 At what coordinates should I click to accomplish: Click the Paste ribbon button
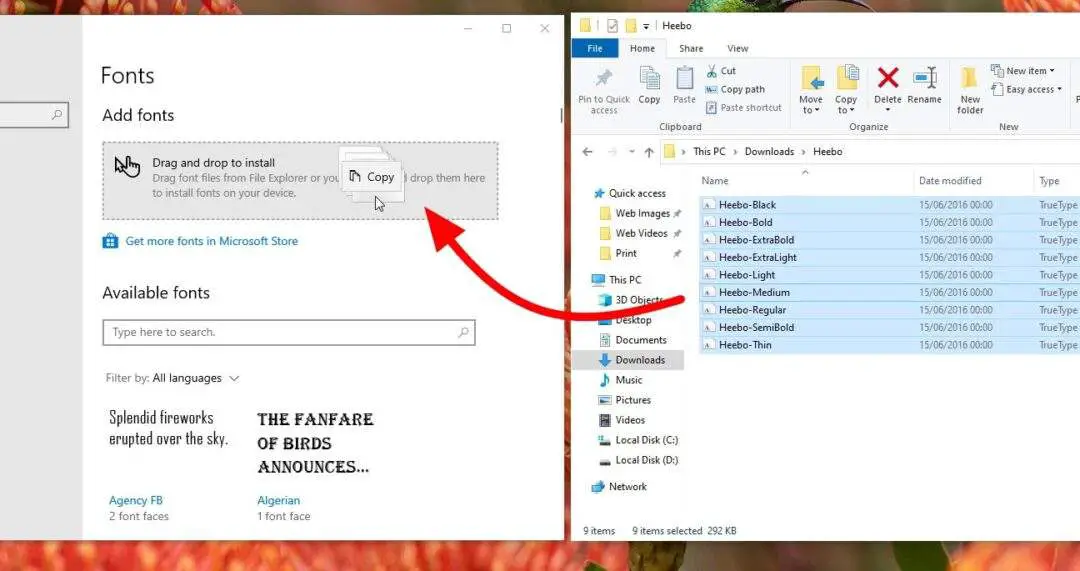coord(684,85)
